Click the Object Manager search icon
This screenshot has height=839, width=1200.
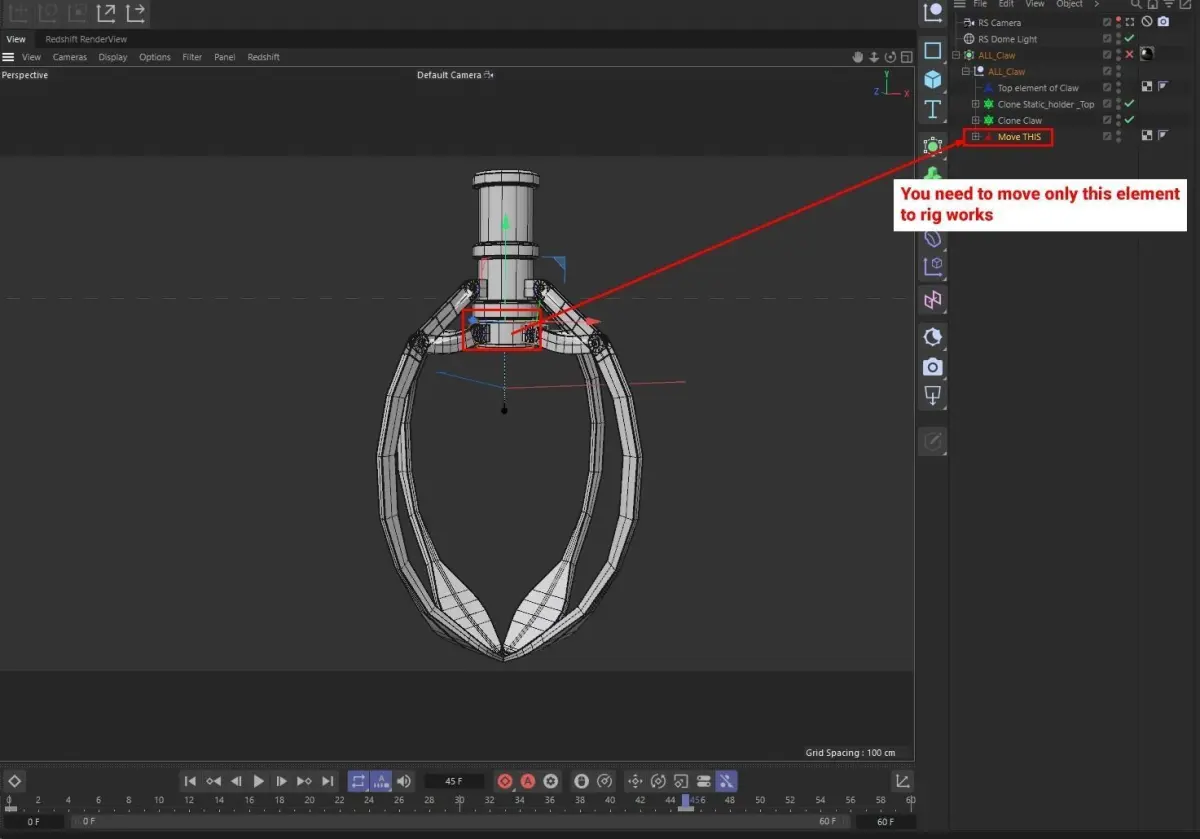pyautogui.click(x=1135, y=4)
